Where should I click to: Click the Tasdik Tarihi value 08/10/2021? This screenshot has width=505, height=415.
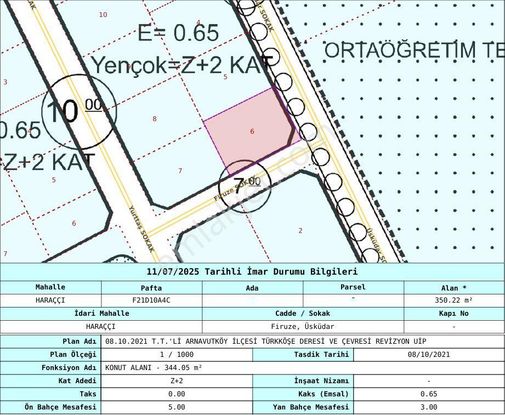click(429, 354)
